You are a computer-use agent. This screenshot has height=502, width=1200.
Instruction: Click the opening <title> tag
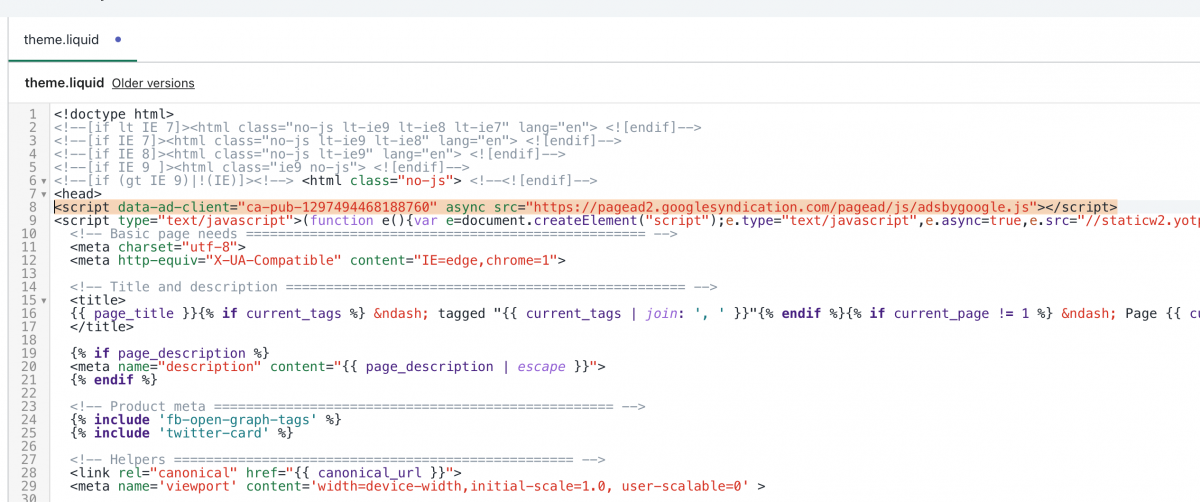[98, 299]
